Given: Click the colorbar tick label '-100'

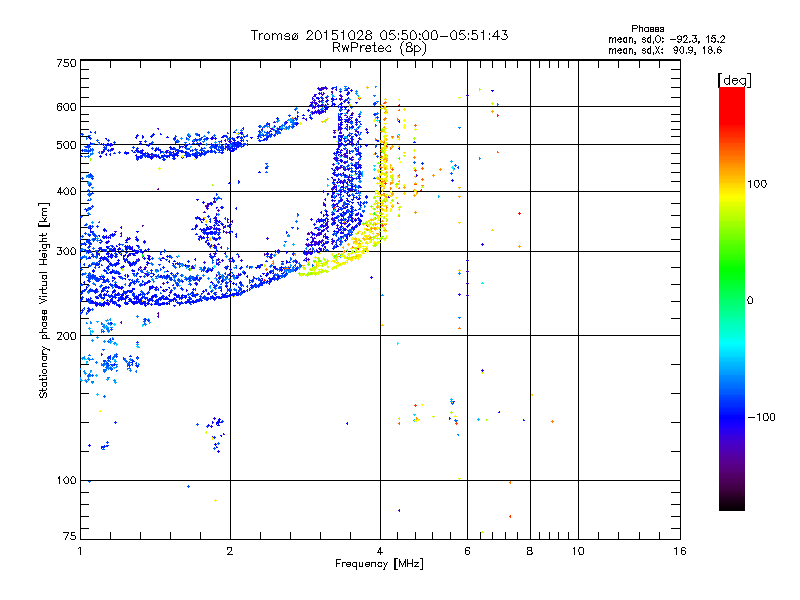Looking at the screenshot, I should click(761, 417).
